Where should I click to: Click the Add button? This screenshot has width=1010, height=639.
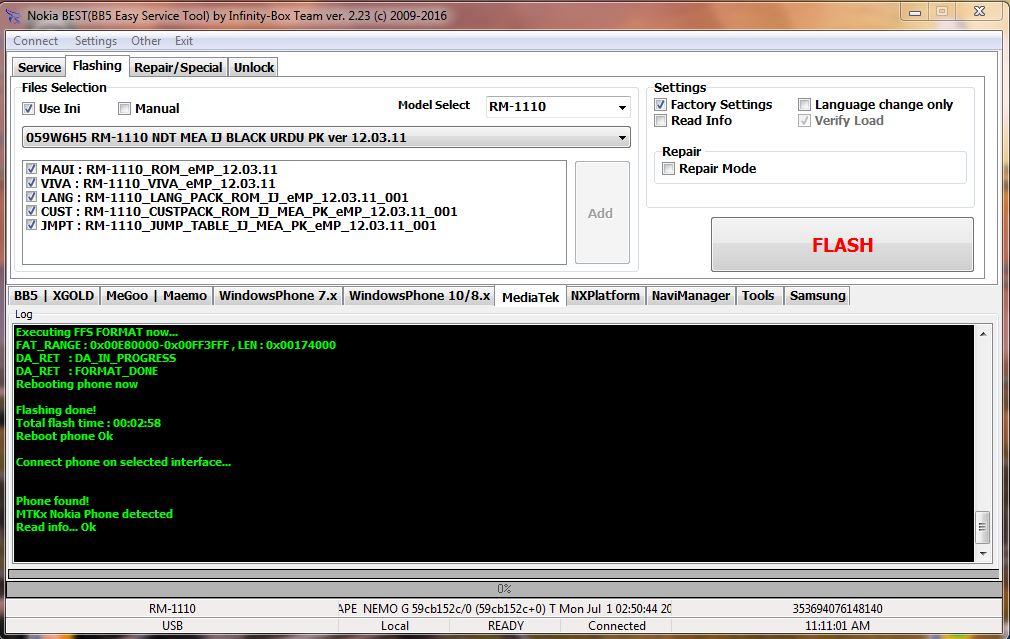click(x=602, y=213)
